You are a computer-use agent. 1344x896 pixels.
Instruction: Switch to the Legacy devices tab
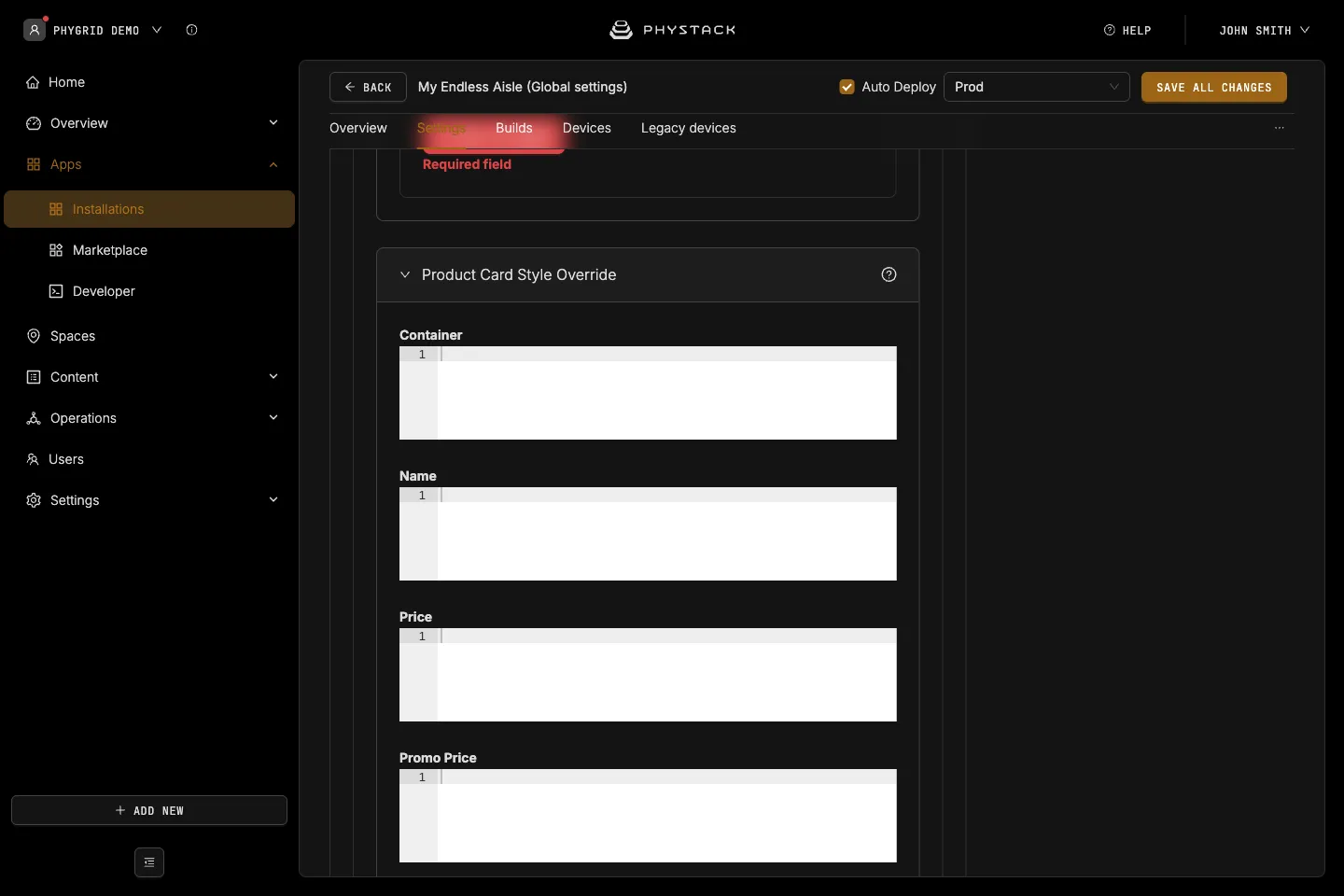(689, 128)
